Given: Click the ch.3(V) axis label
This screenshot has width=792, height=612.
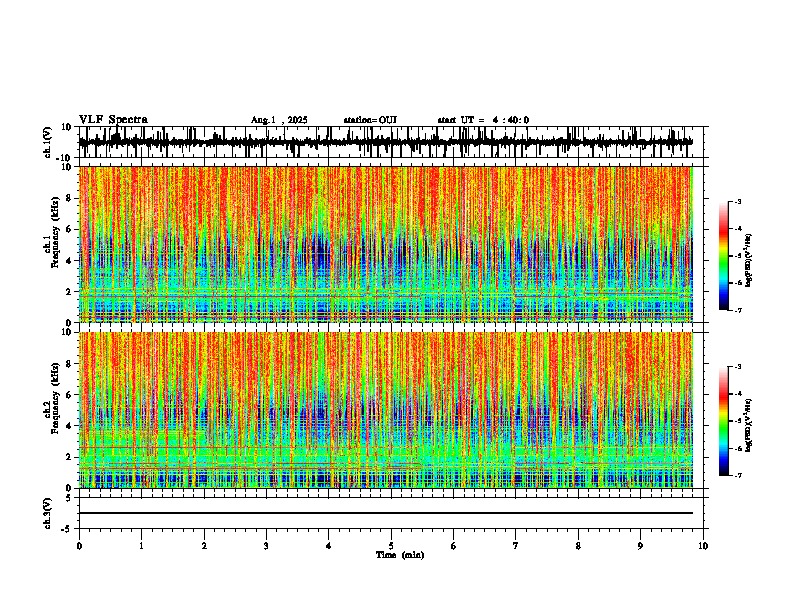Looking at the screenshot, I should 48,513.
